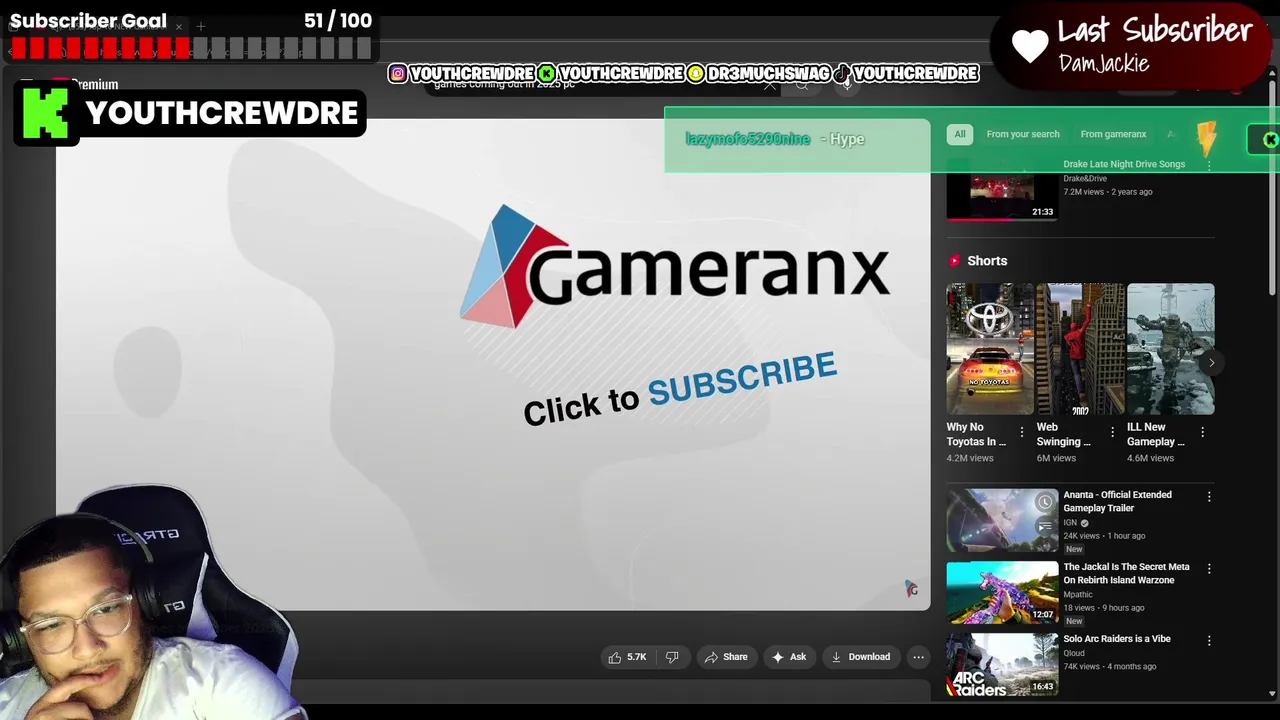Click the Kick logo next to YOUTHCREWDRE
This screenshot has height=720, width=1280.
coord(46,113)
